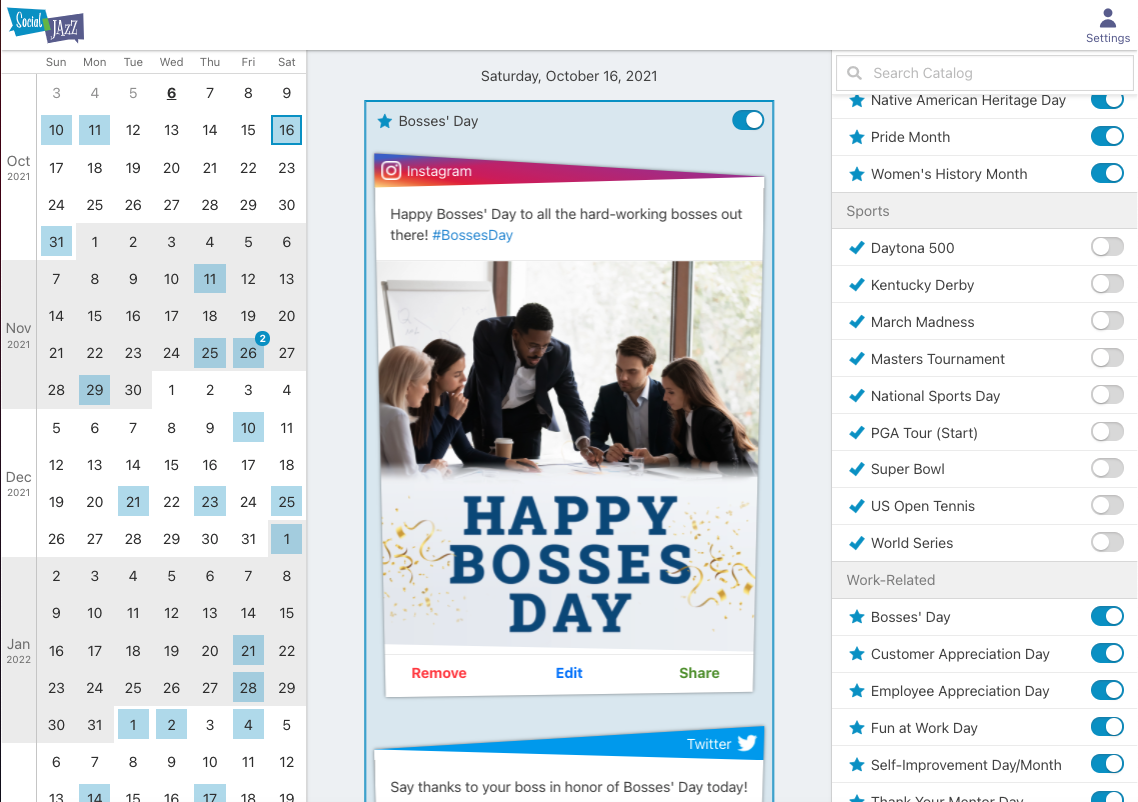Disable Native American Heritage Day toggle

coord(1107,100)
